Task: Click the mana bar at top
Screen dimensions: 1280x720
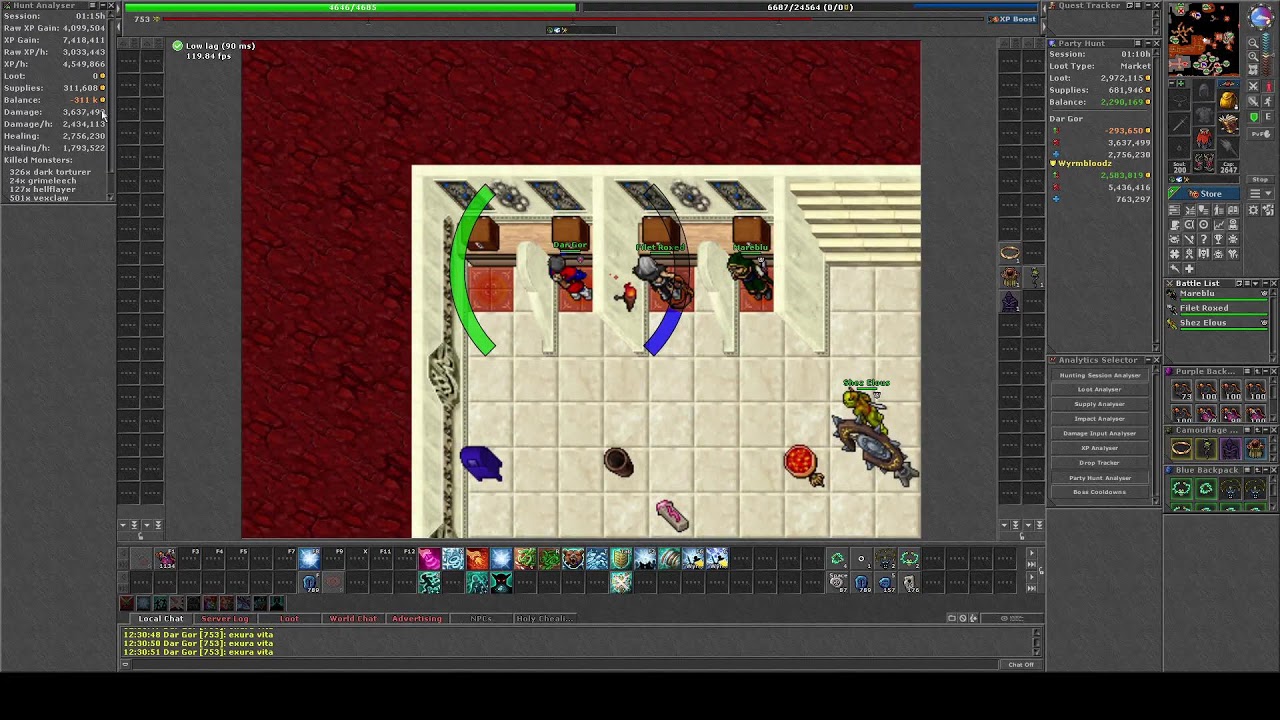Action: [x=810, y=7]
